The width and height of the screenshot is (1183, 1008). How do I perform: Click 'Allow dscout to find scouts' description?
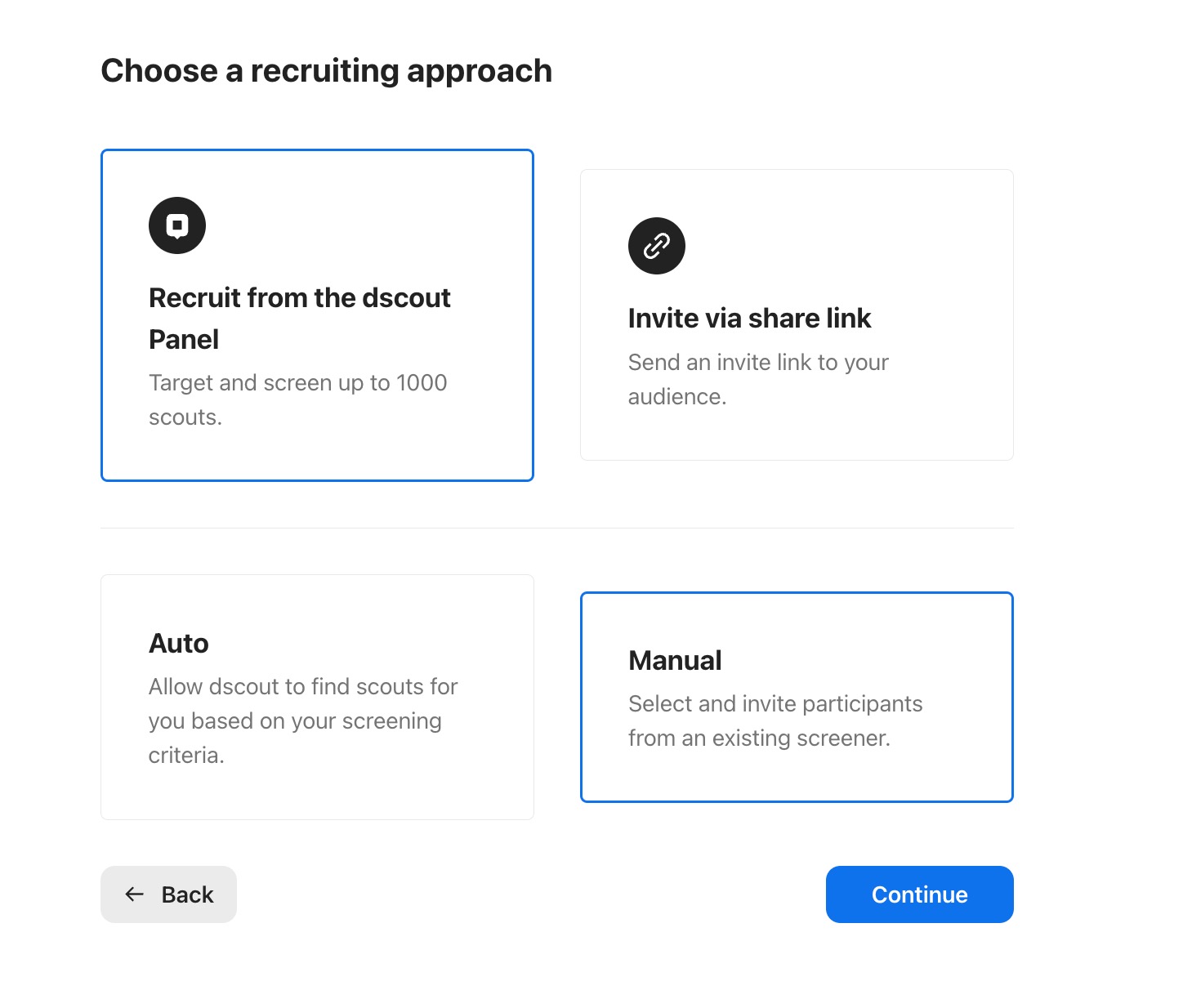point(303,720)
